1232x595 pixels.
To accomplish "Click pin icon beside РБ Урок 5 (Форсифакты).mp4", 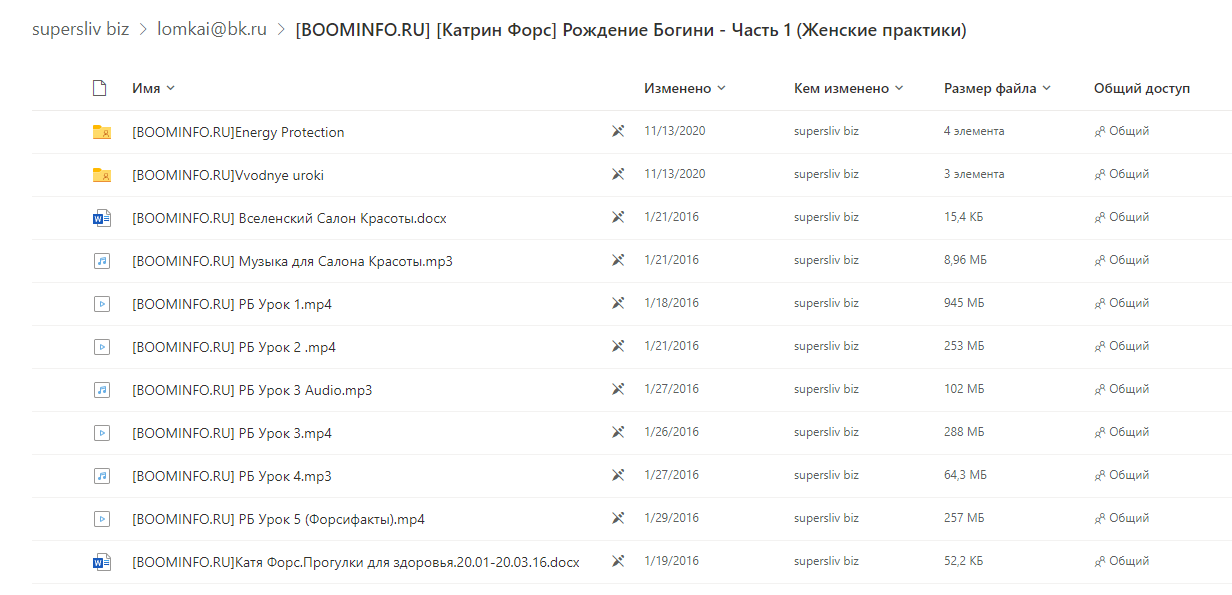I will point(618,519).
